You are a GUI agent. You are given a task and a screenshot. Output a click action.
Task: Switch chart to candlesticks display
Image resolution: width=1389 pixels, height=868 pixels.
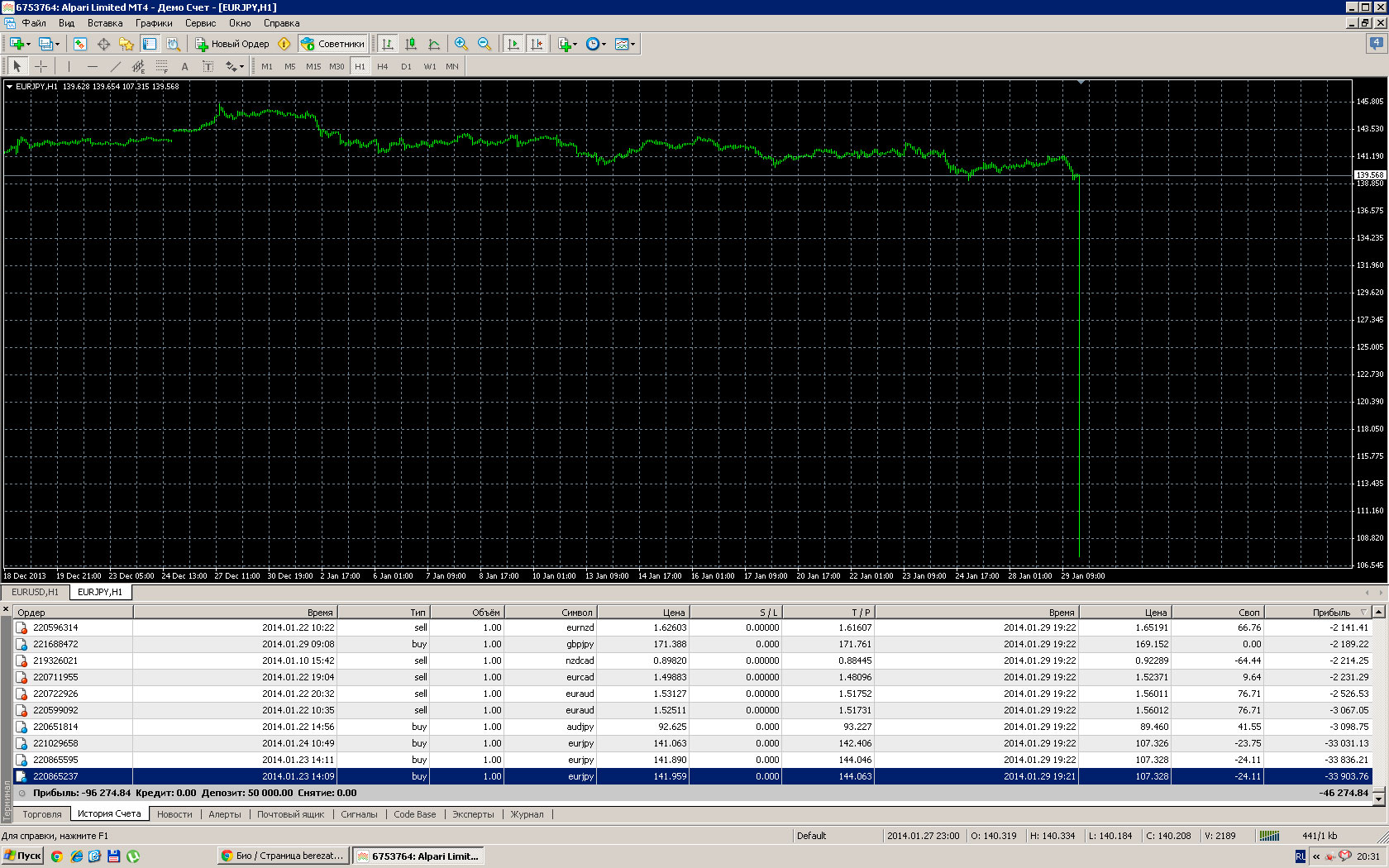click(411, 44)
